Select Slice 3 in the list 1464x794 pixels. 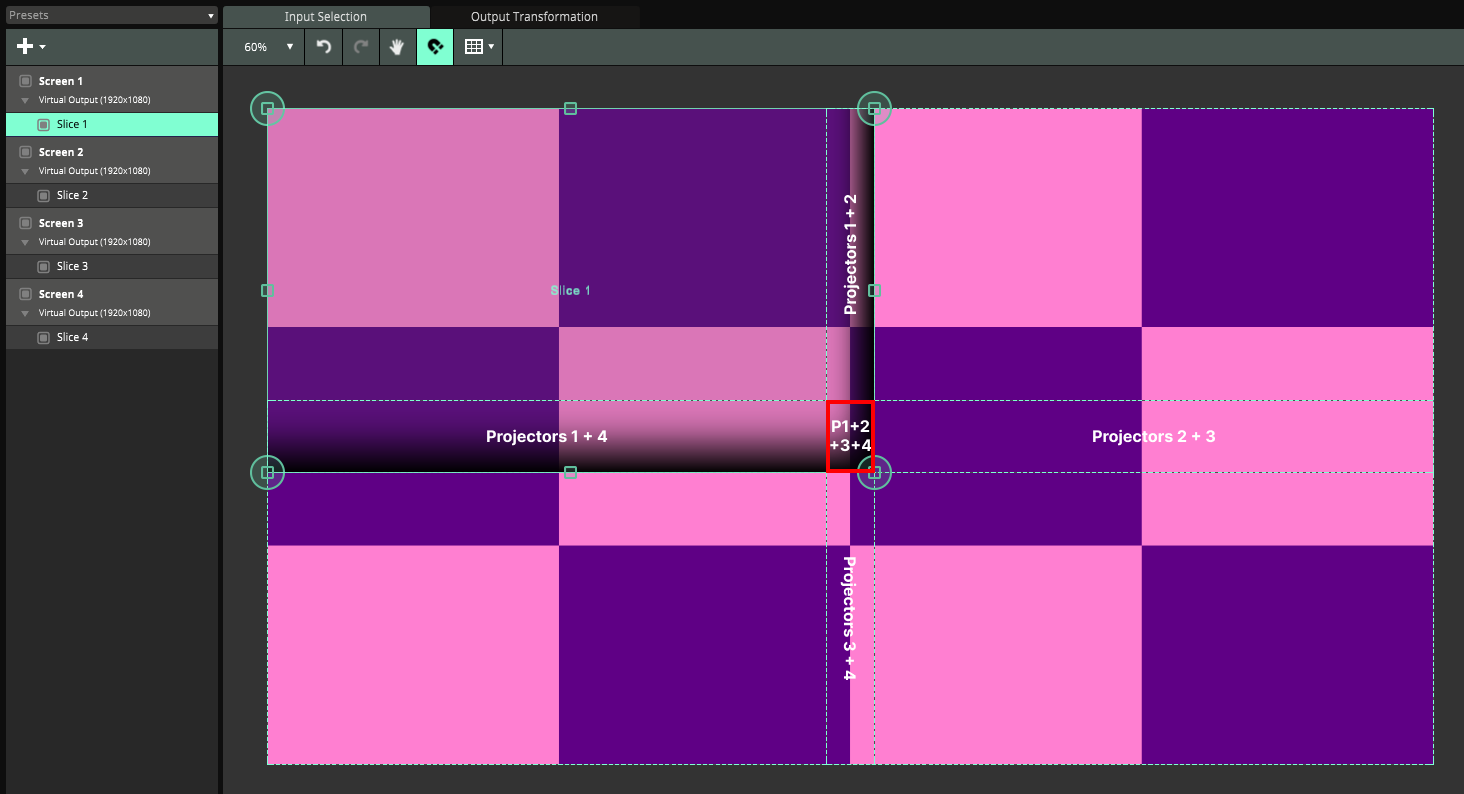pyautogui.click(x=72, y=266)
